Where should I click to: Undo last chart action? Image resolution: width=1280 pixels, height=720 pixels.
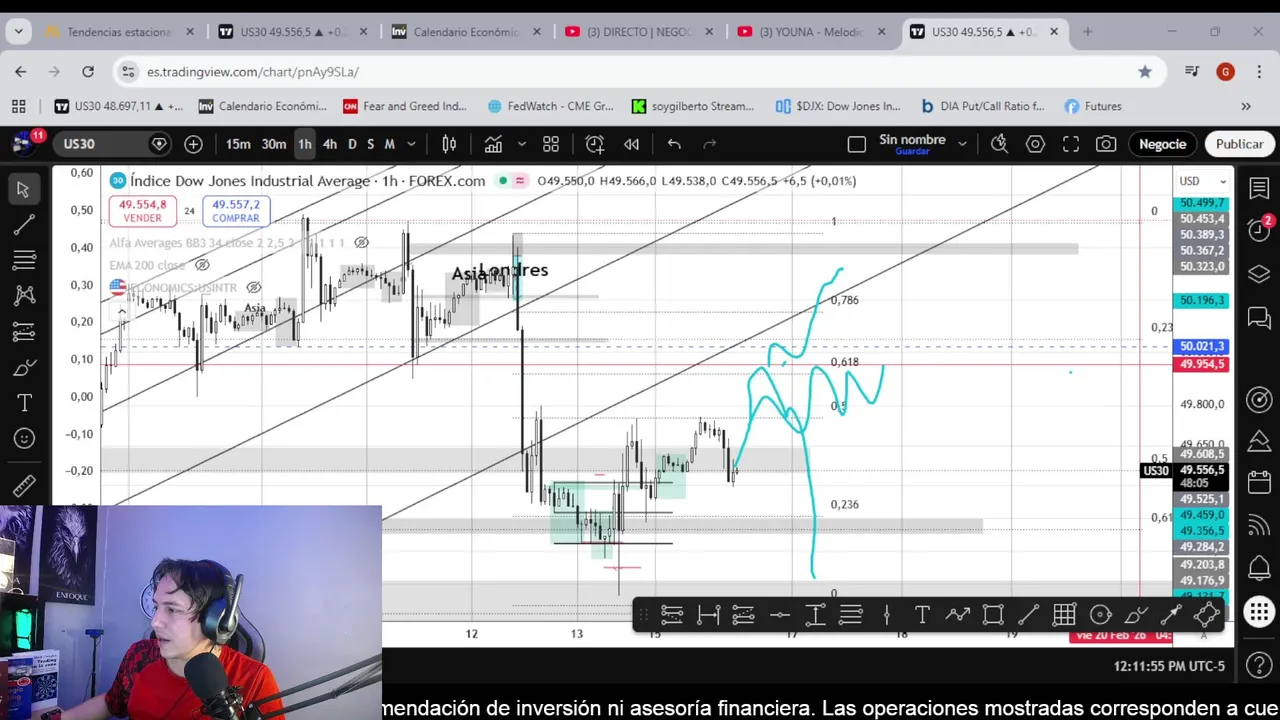(674, 144)
